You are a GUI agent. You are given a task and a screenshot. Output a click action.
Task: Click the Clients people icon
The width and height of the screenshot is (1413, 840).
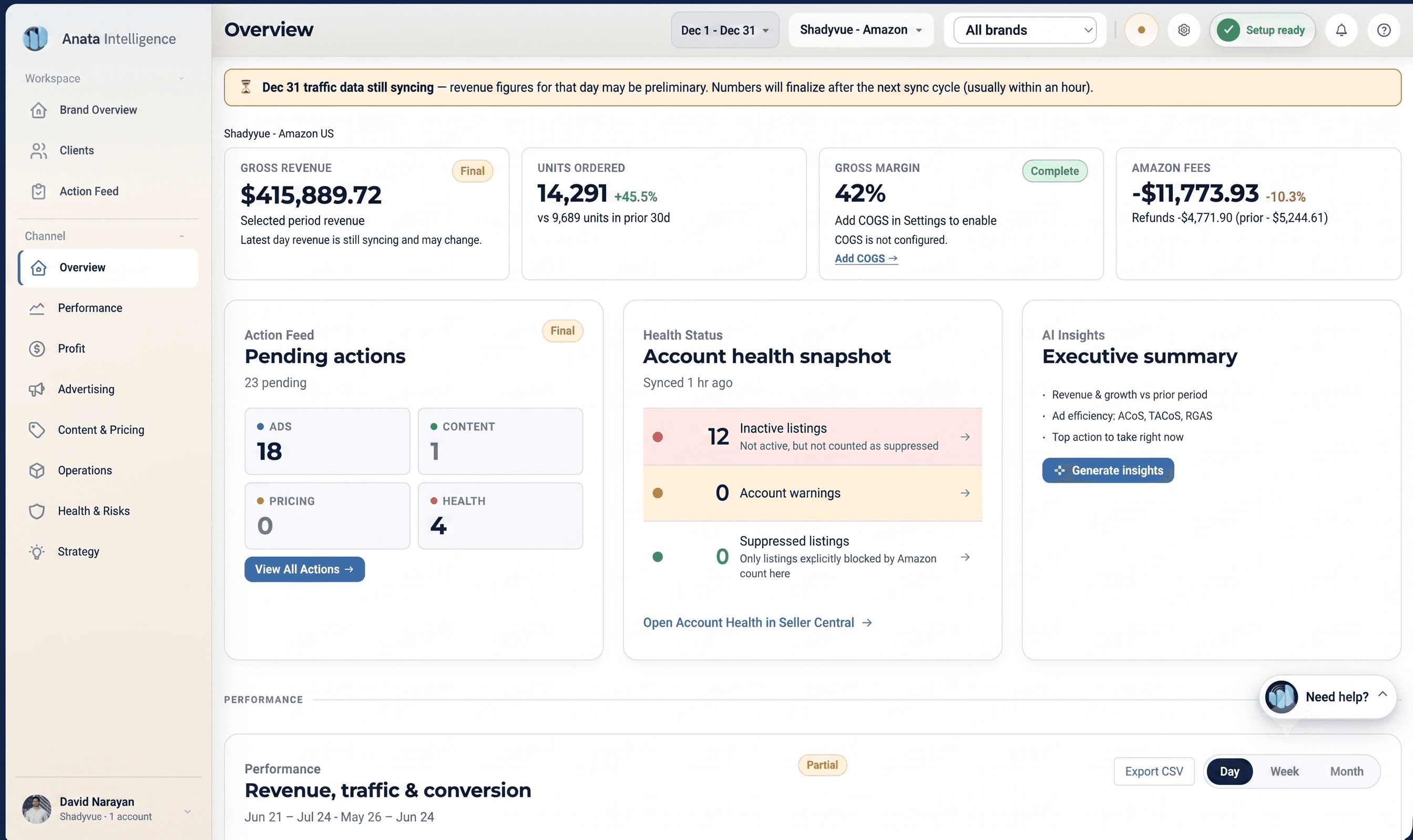coord(38,150)
